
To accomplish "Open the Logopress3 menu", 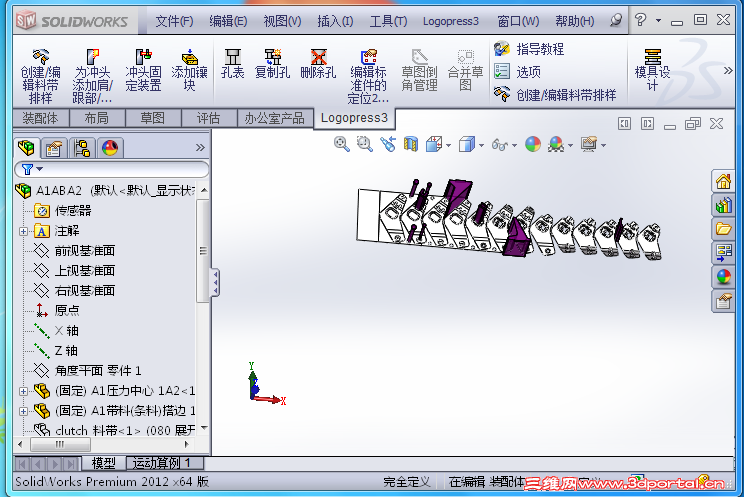I will [x=451, y=21].
